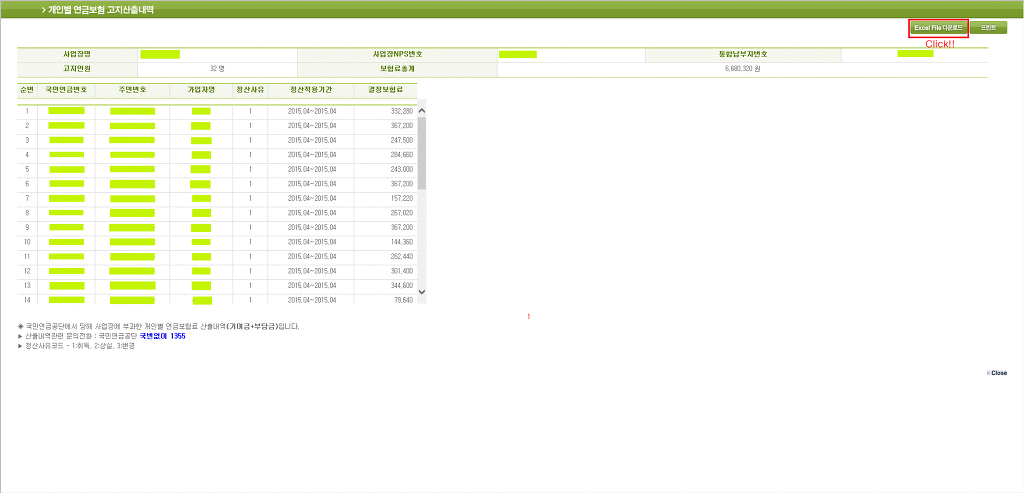
Task: Click the 332,280 premium in row 1
Action: tap(402, 111)
